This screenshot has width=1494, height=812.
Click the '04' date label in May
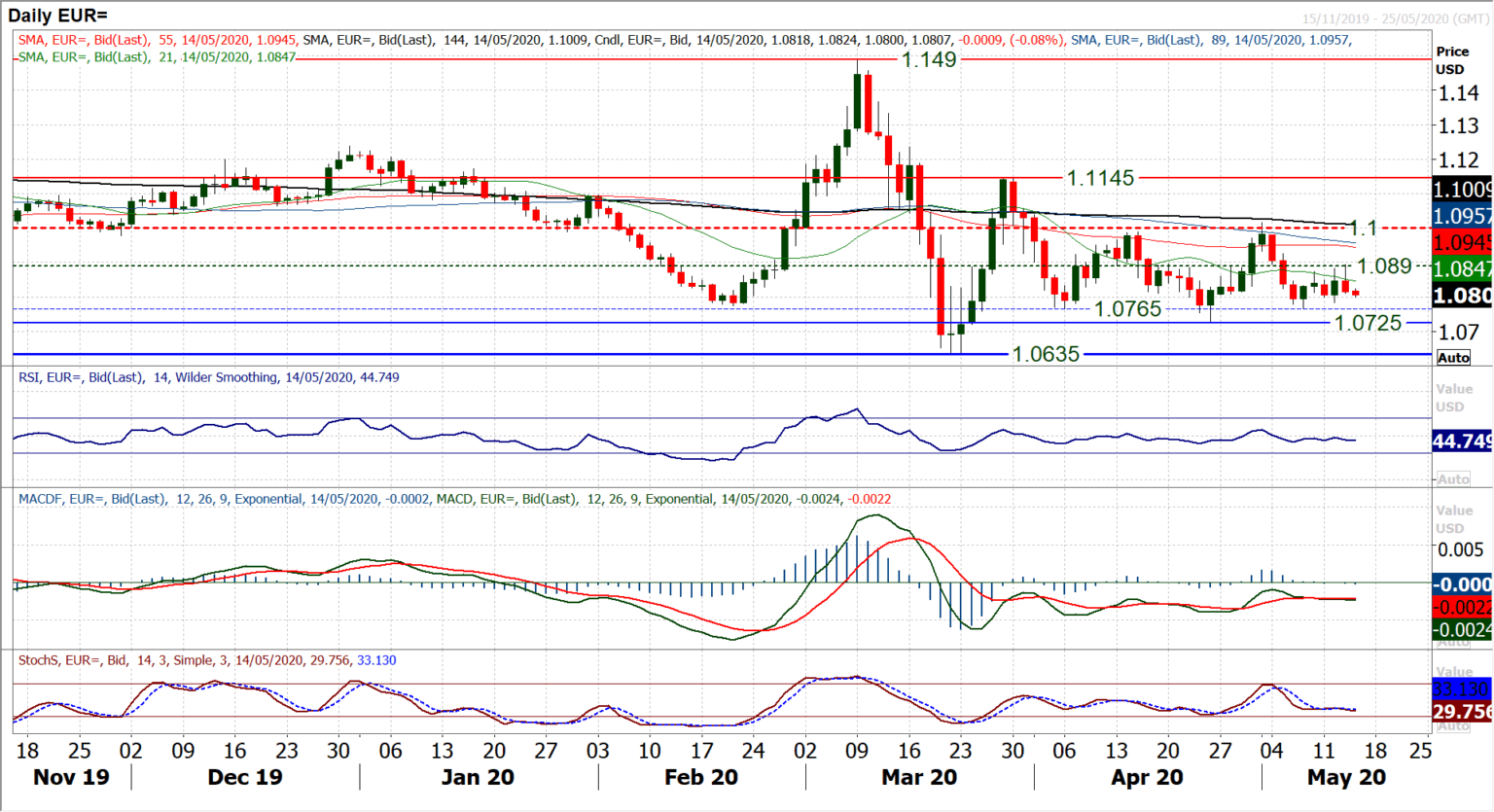tap(1271, 751)
